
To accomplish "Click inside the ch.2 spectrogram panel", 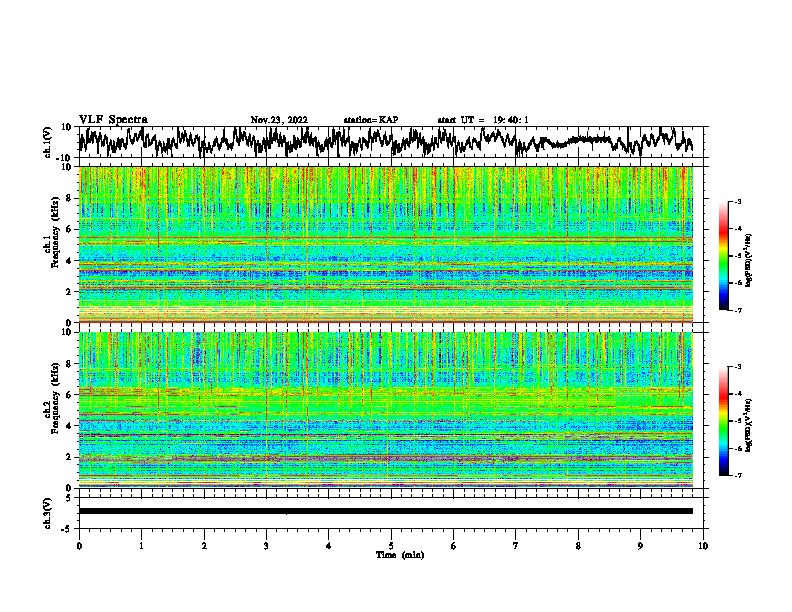I will [386, 410].
